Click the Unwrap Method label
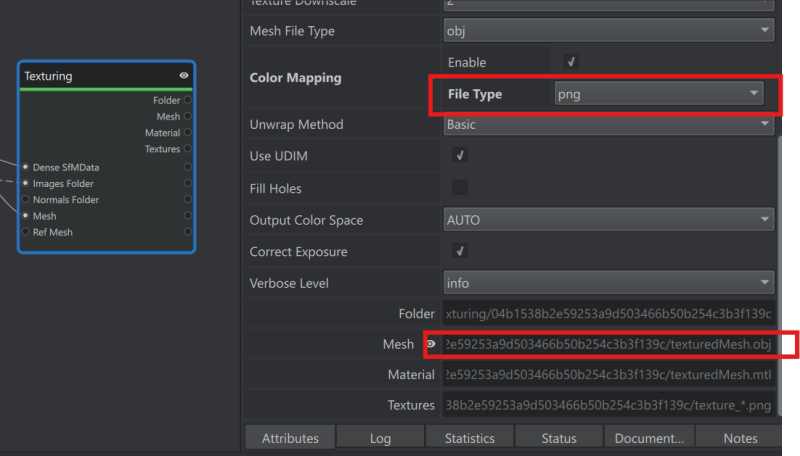This screenshot has width=800, height=456. click(296, 124)
